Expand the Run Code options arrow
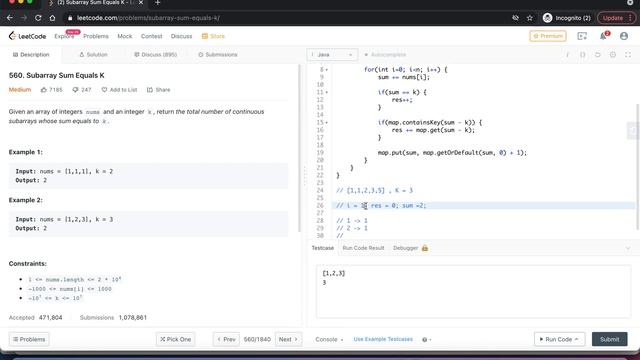 click(576, 339)
